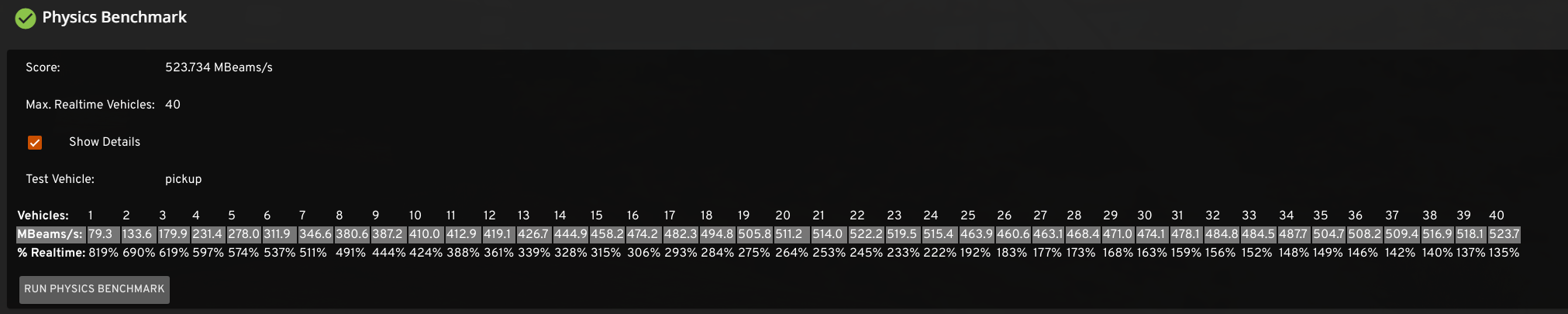Click the 253% realtime value
The width and height of the screenshot is (1568, 314).
pyautogui.click(x=828, y=253)
